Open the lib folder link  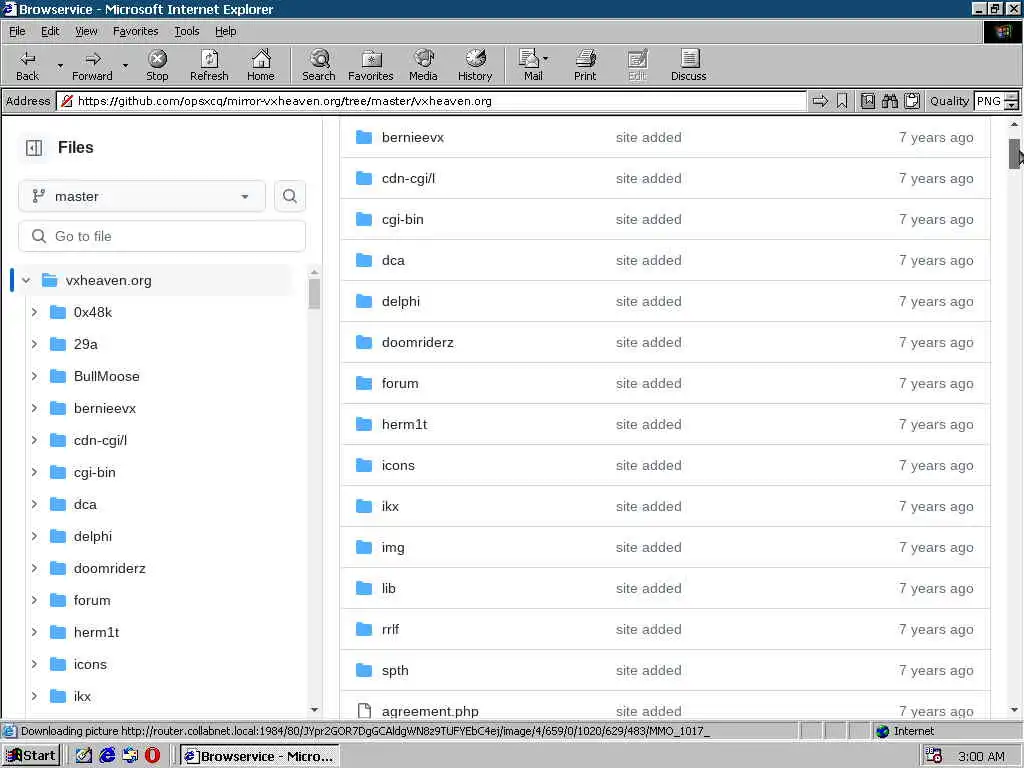(x=389, y=588)
